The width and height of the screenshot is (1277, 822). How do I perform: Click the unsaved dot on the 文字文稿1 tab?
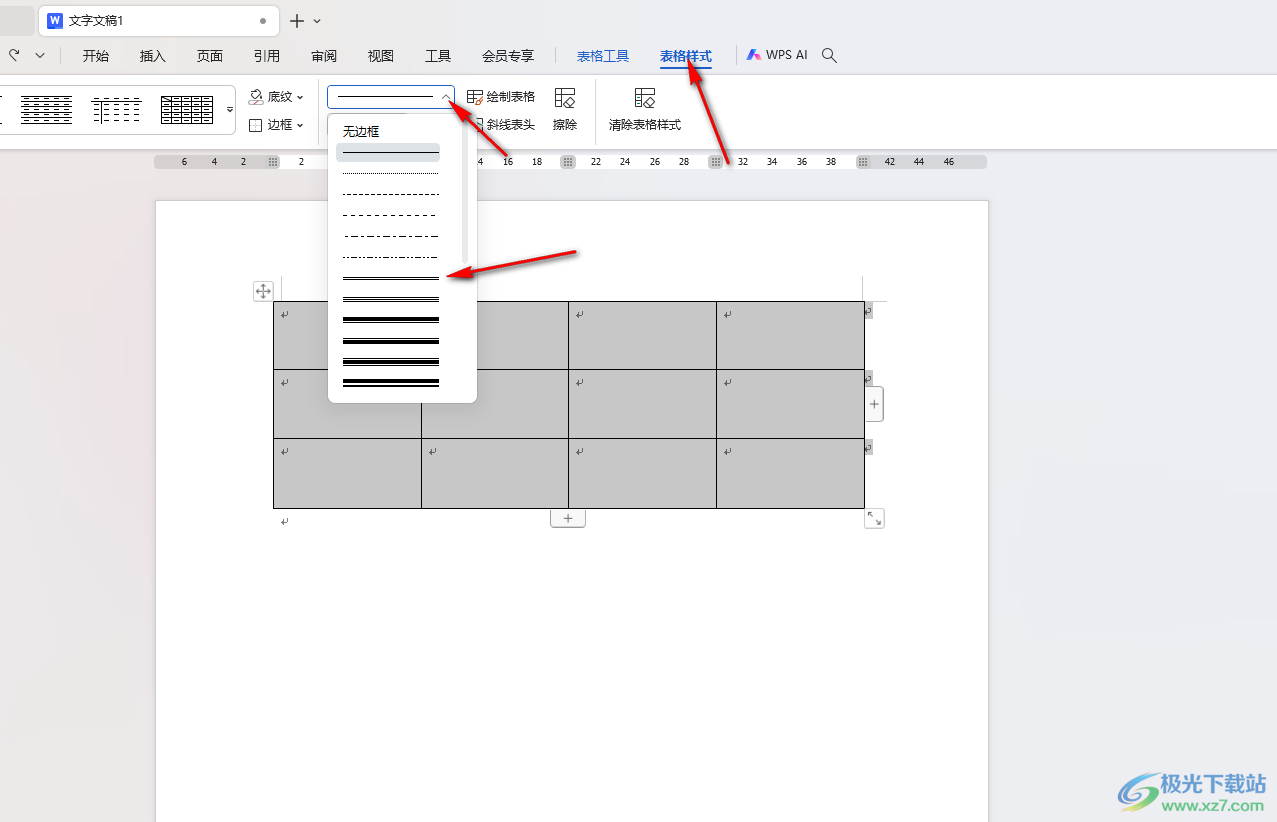[263, 21]
